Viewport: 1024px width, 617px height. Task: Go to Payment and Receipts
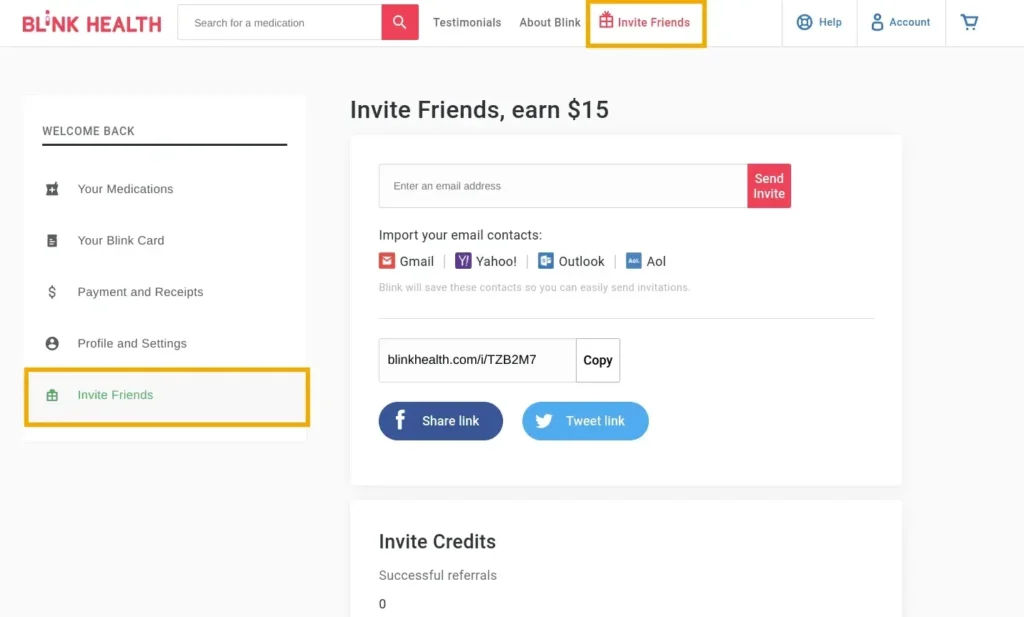coord(141,292)
